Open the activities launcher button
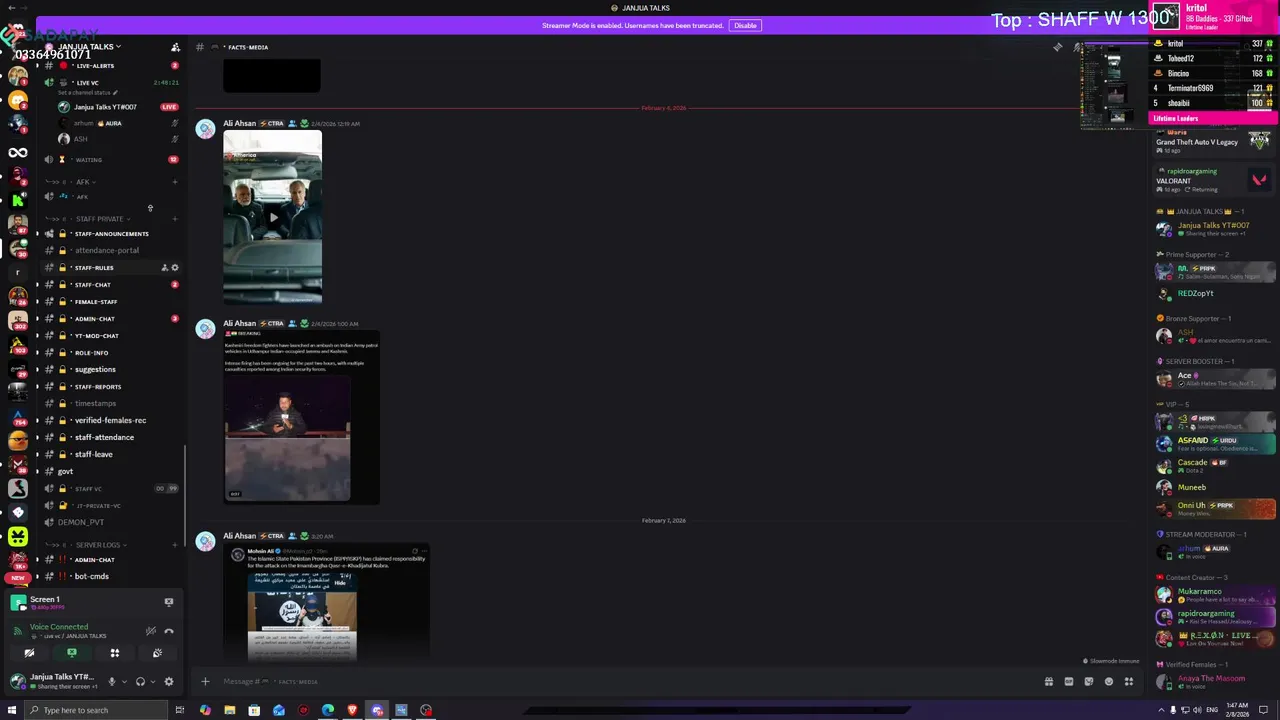Image resolution: width=1280 pixels, height=720 pixels. coord(114,653)
